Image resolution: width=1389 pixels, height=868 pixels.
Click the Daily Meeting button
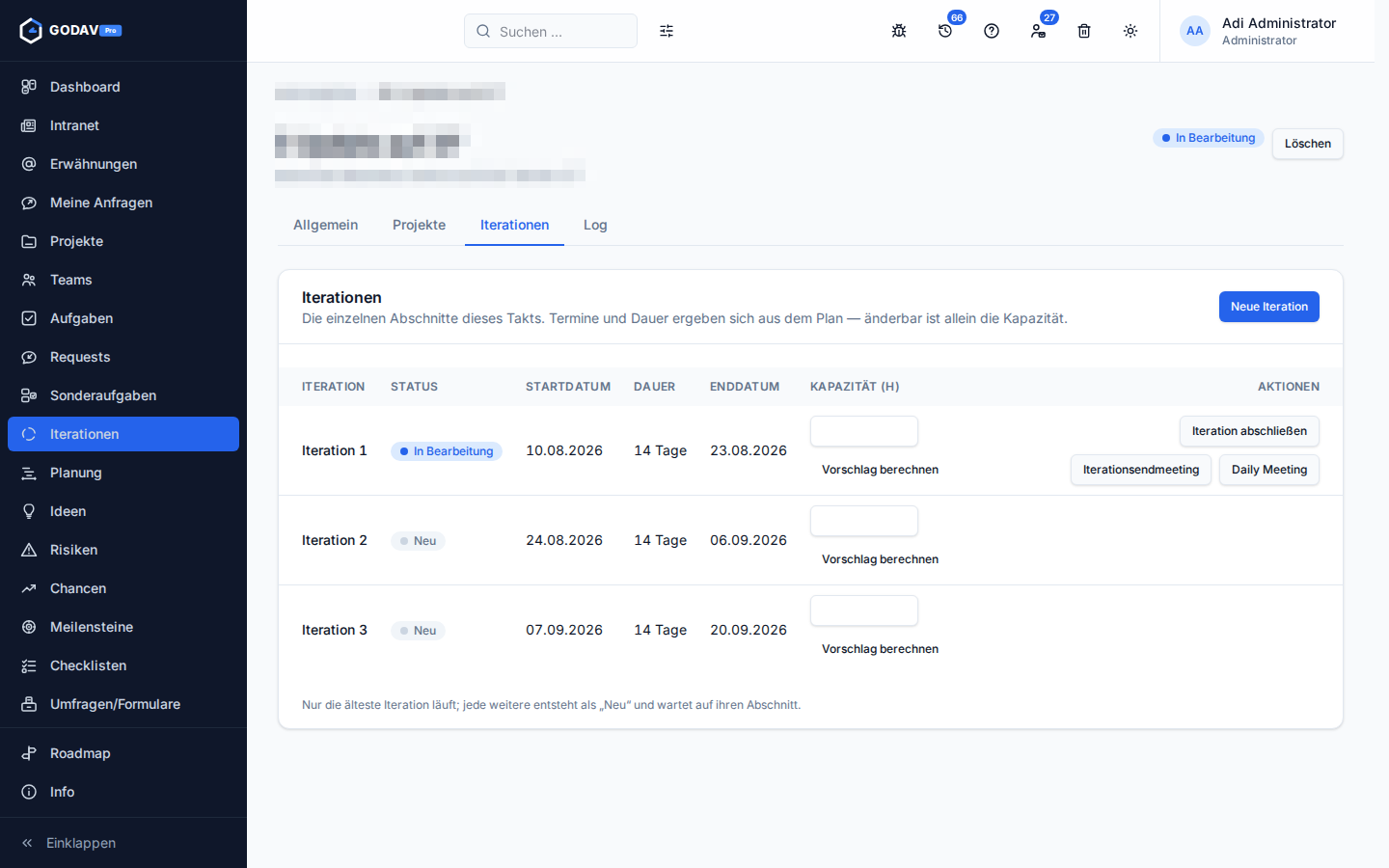pyautogui.click(x=1269, y=470)
